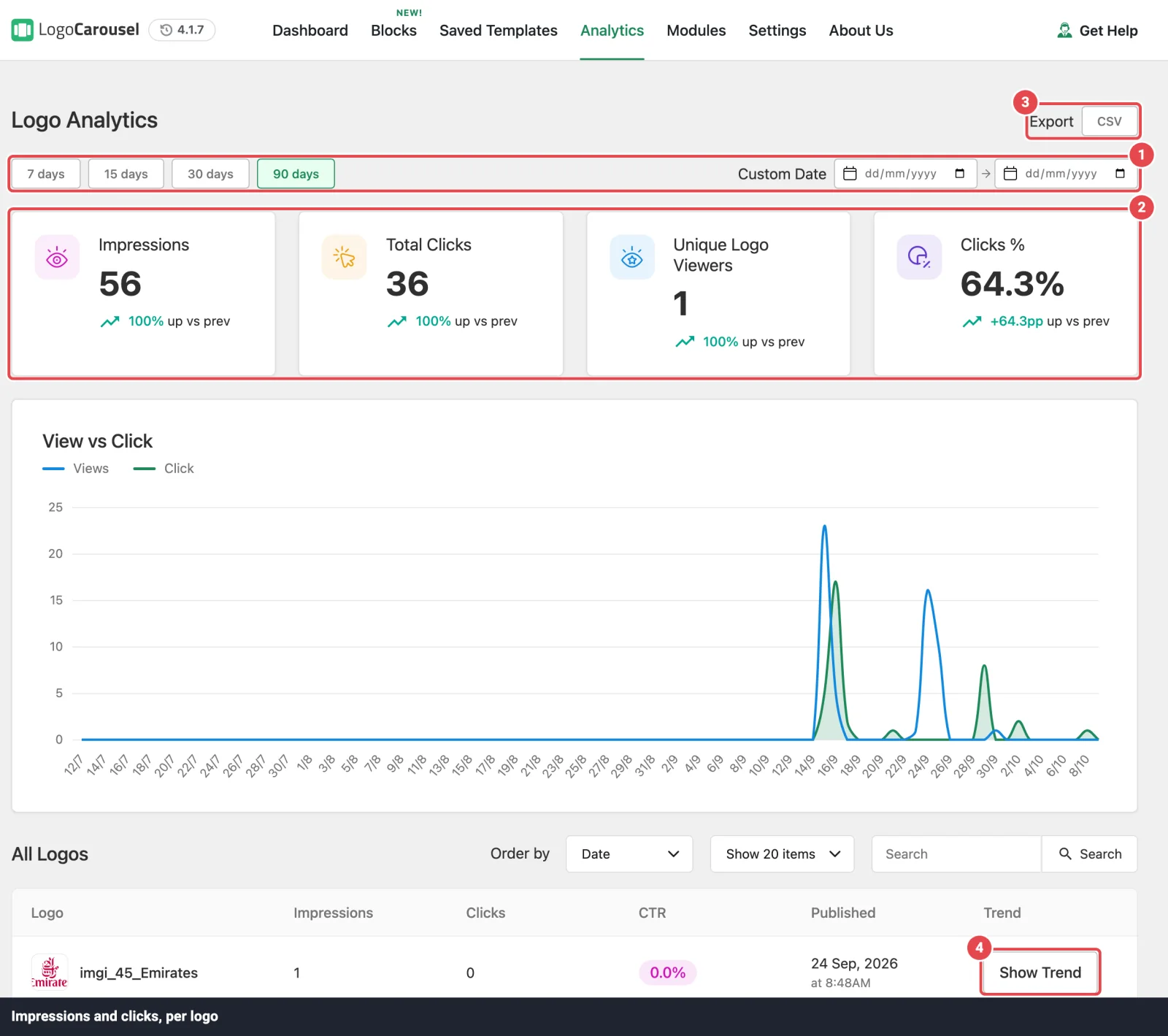Switch to the Modules tab
Screen dimensions: 1168x1036
coord(696,31)
